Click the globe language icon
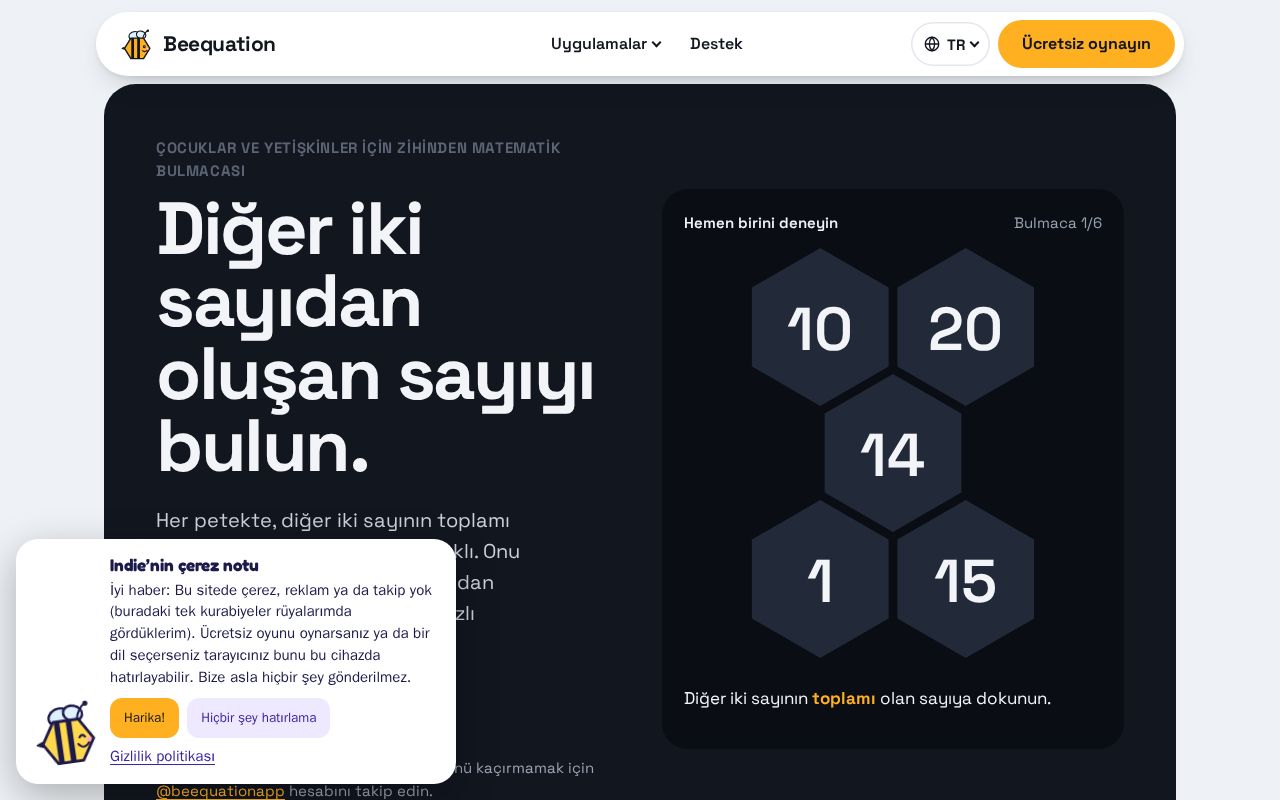The image size is (1280, 800). (x=932, y=44)
